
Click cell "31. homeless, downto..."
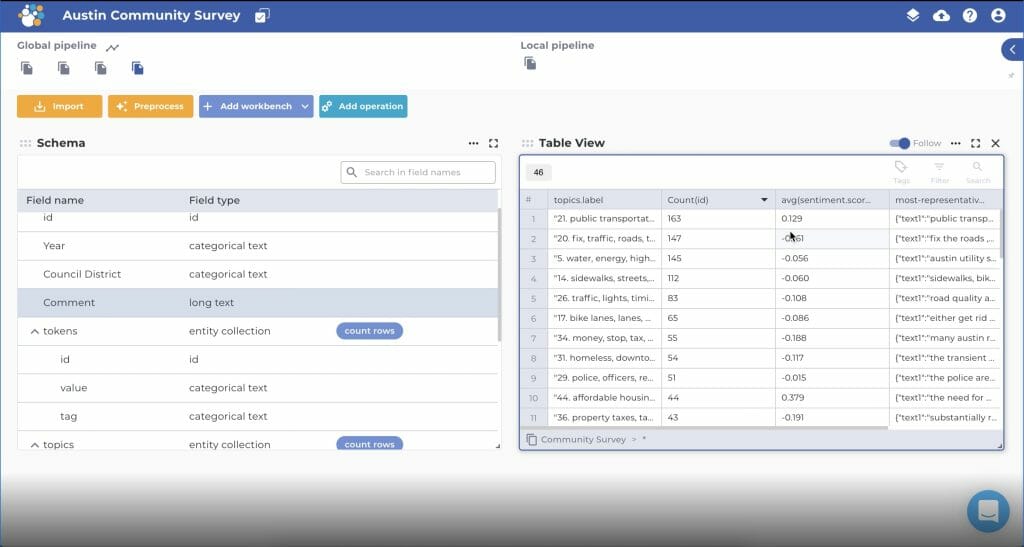point(604,358)
